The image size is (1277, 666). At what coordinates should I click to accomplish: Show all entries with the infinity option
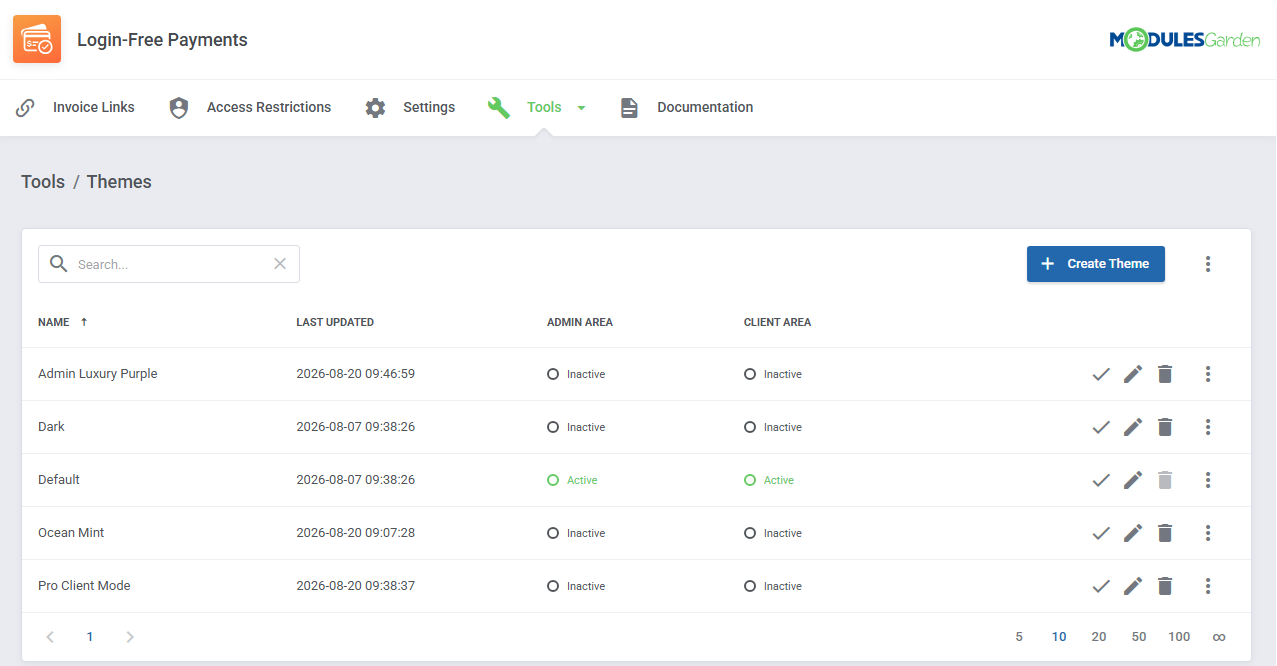tap(1219, 637)
